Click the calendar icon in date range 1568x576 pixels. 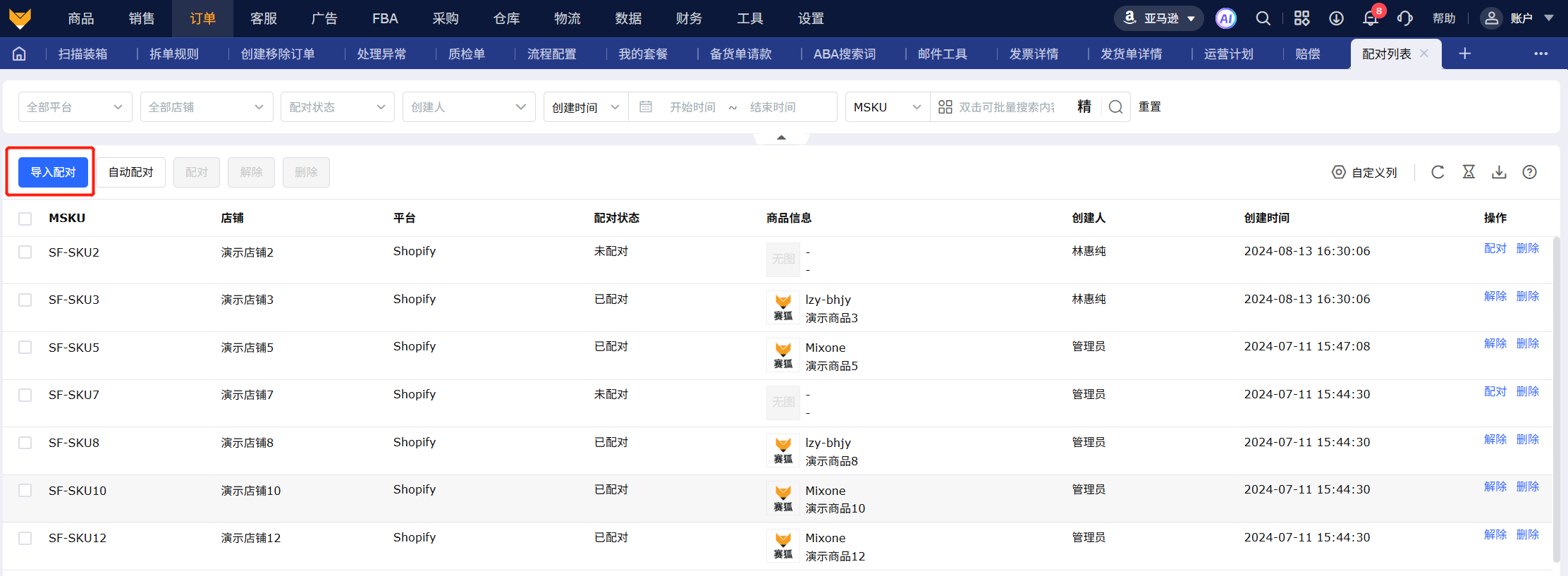coord(645,106)
